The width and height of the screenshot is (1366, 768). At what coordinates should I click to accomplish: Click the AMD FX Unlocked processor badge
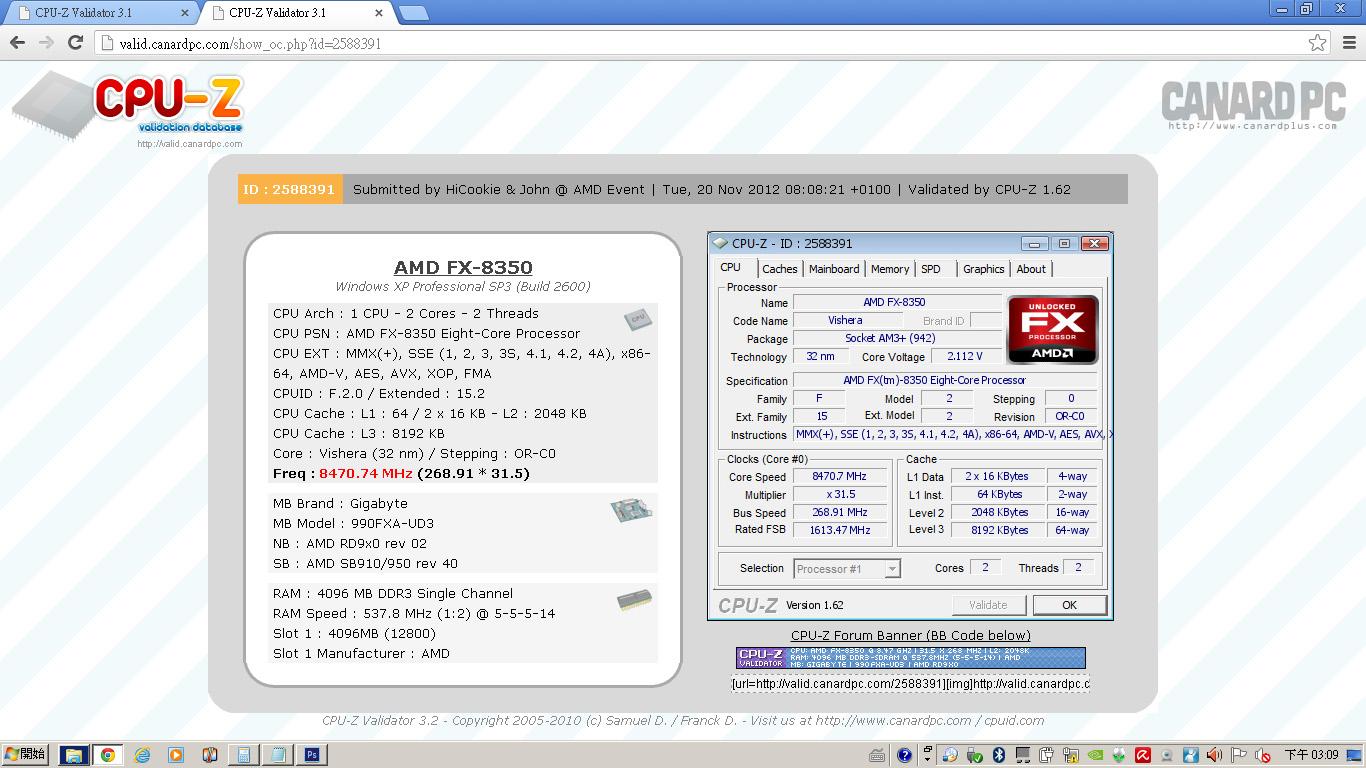click(x=1052, y=329)
